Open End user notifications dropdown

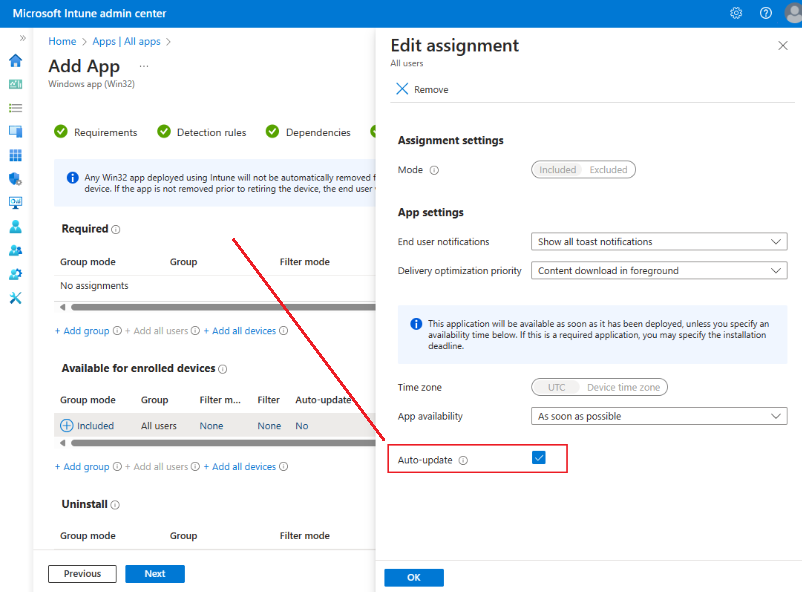pos(659,242)
